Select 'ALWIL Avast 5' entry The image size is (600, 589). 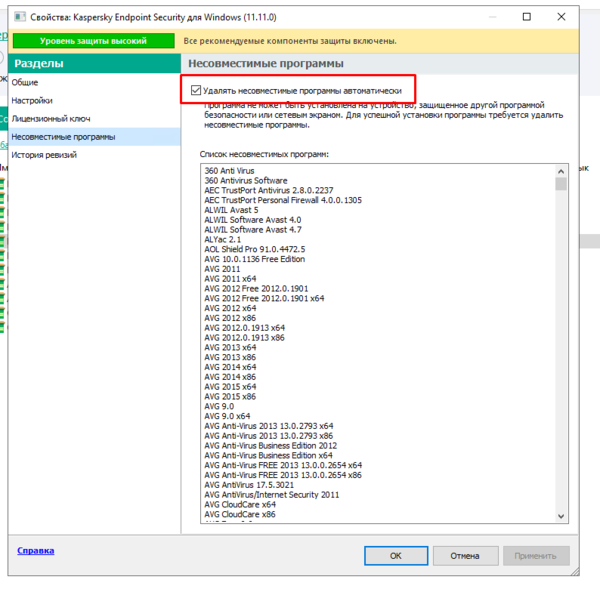pyautogui.click(x=231, y=210)
